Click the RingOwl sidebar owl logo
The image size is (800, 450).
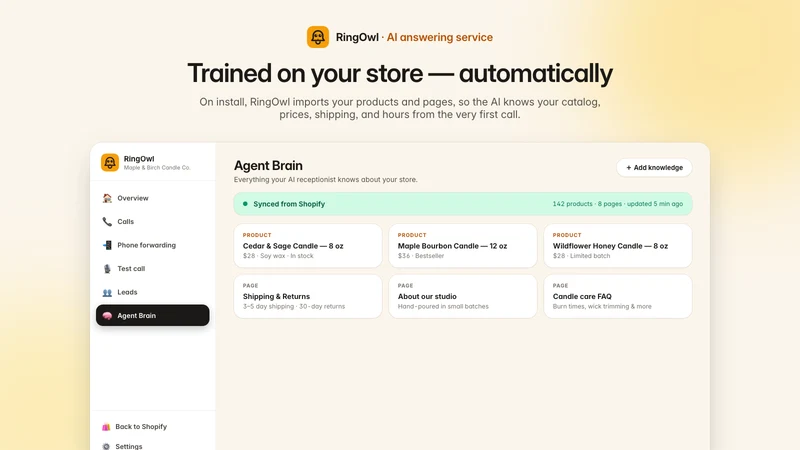pyautogui.click(x=110, y=163)
